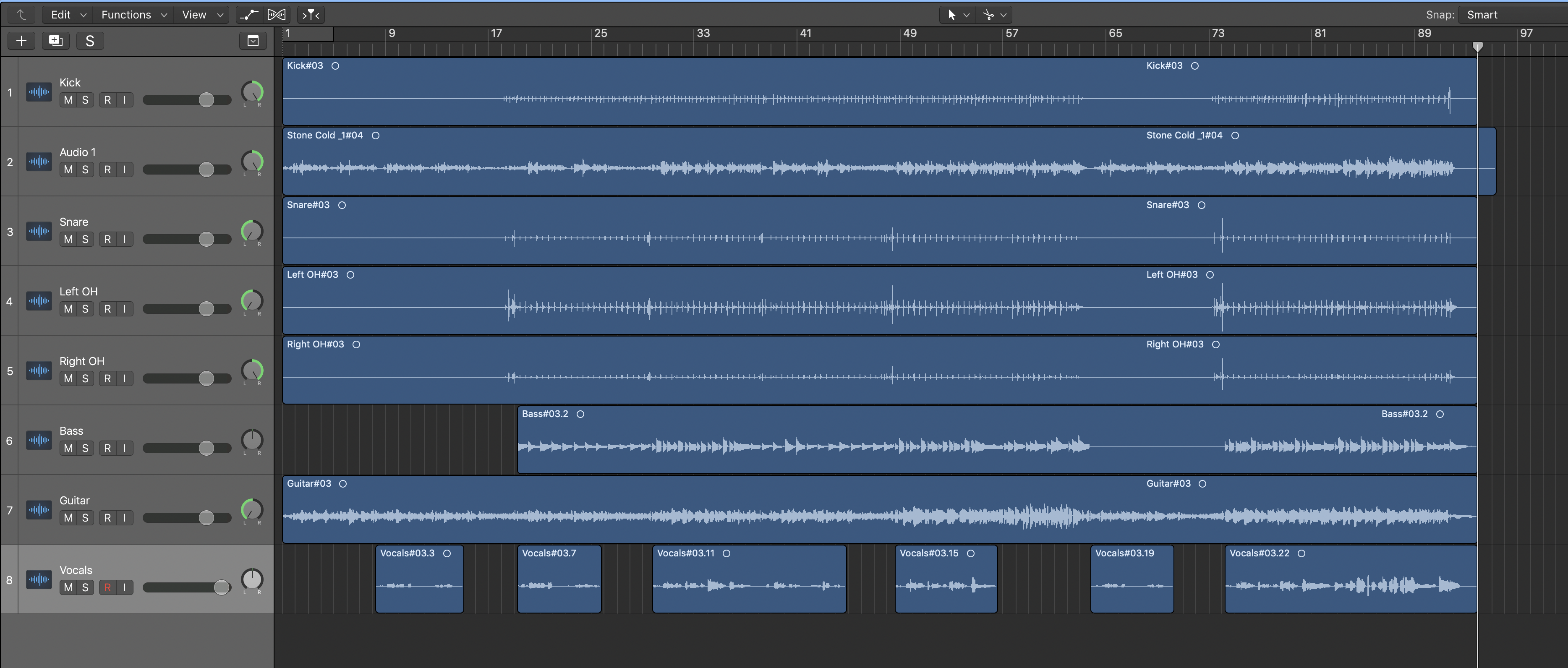
Task: Mute the Right OH track
Action: (x=68, y=378)
